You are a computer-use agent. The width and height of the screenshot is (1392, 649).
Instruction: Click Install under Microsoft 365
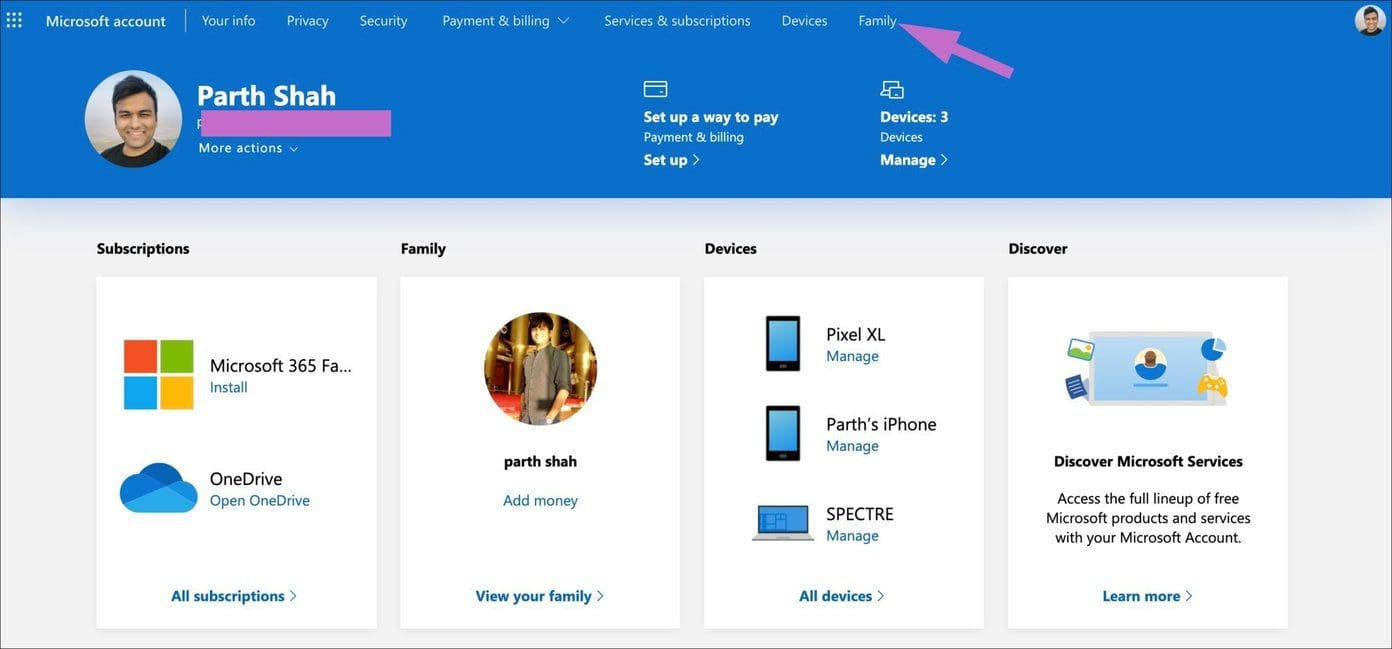tap(229, 387)
